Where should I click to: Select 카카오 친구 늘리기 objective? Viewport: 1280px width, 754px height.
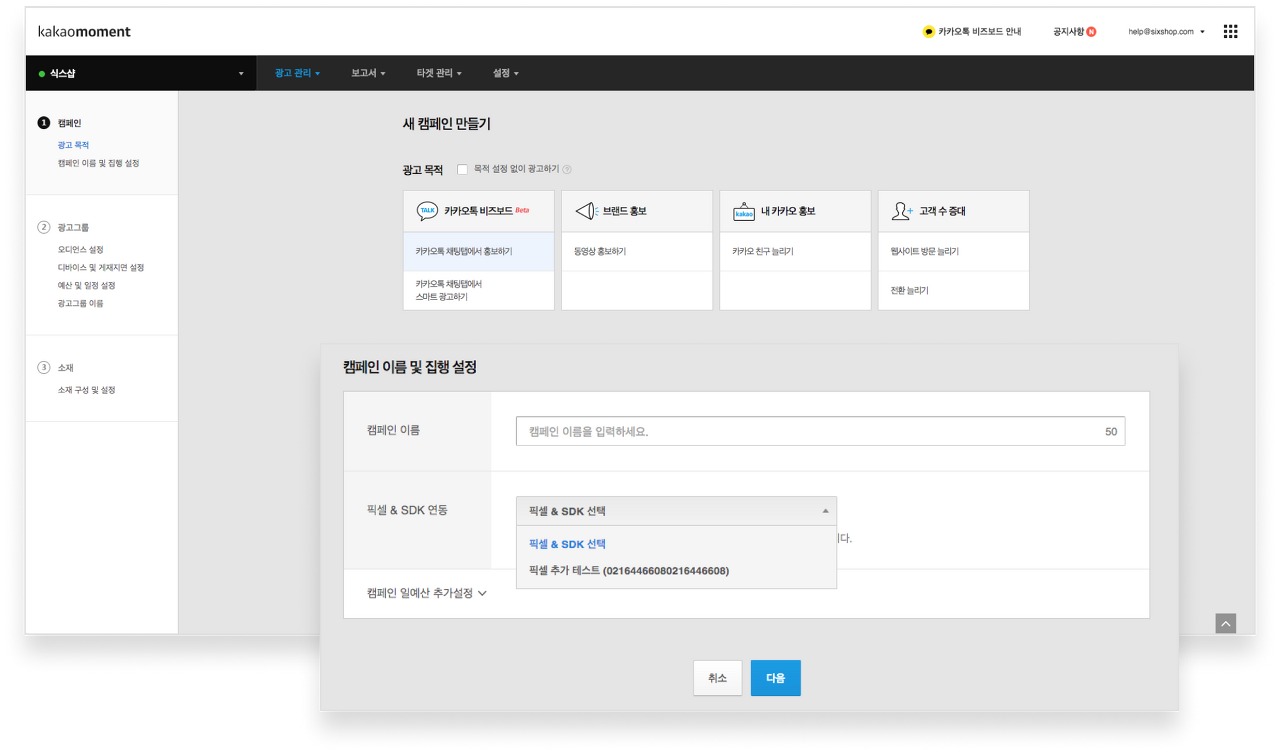(795, 252)
